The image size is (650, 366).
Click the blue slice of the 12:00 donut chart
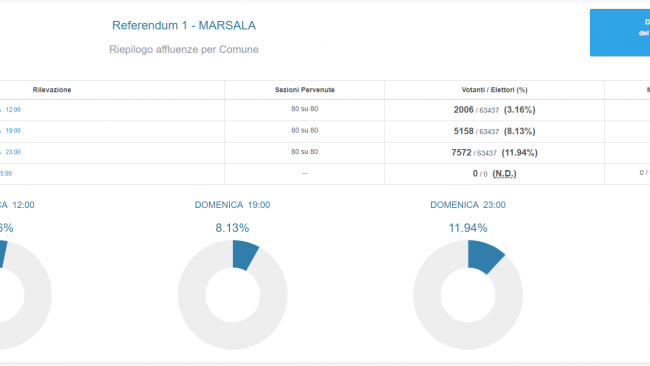2,254
